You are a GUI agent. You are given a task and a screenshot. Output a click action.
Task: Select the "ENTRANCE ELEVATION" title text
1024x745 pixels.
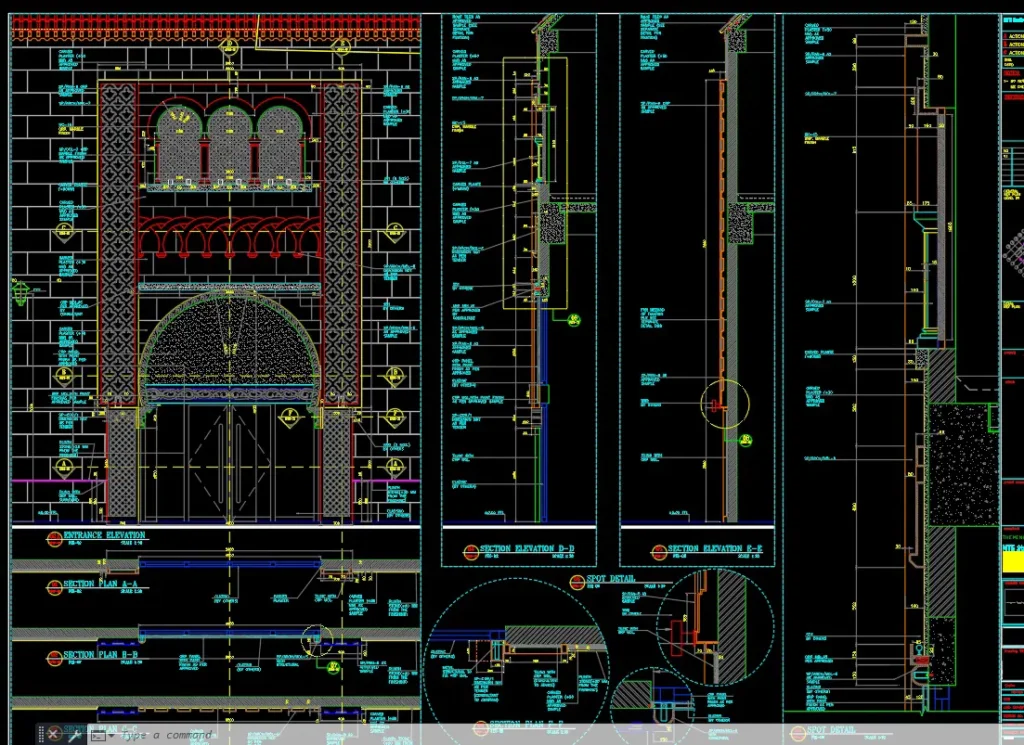pos(104,535)
